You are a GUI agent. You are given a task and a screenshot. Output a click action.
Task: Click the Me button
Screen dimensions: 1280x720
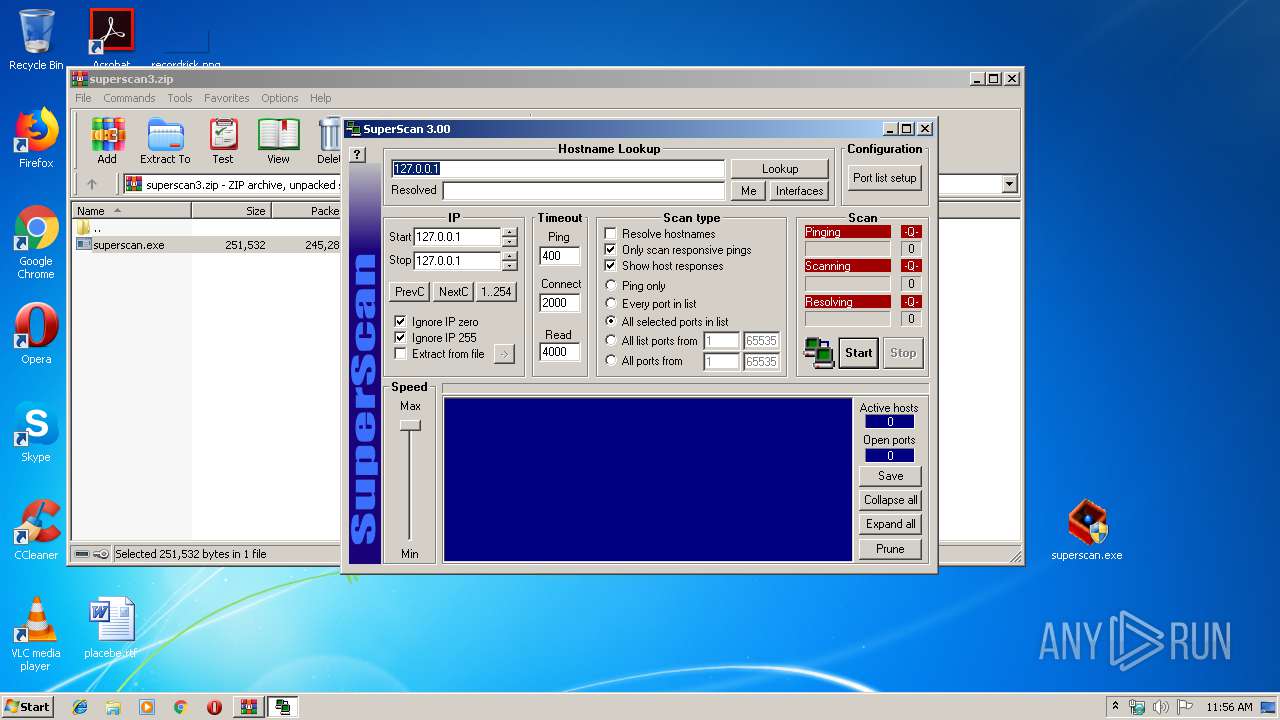pyautogui.click(x=749, y=191)
